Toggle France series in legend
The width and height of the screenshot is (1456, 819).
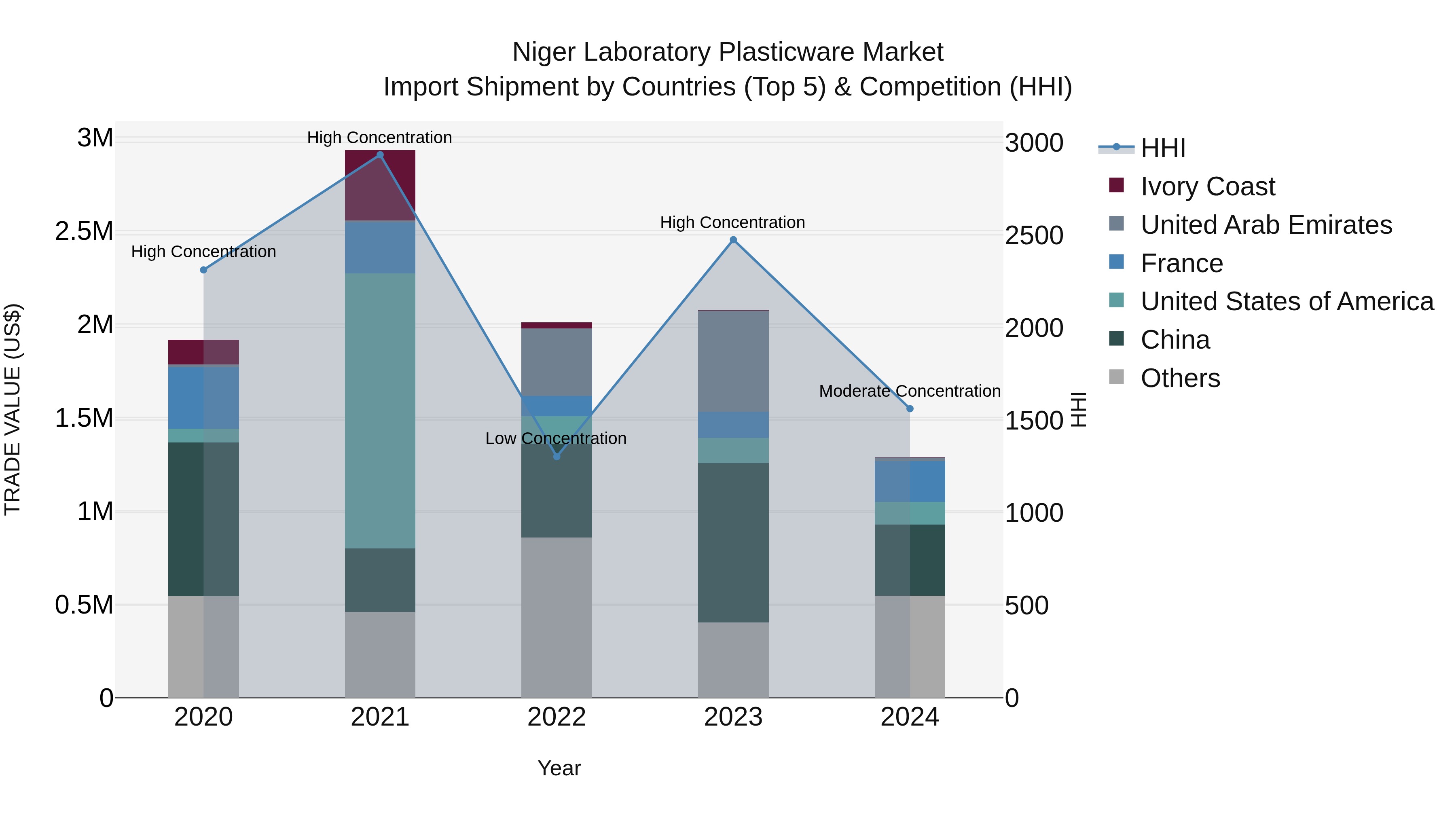tap(1166, 263)
